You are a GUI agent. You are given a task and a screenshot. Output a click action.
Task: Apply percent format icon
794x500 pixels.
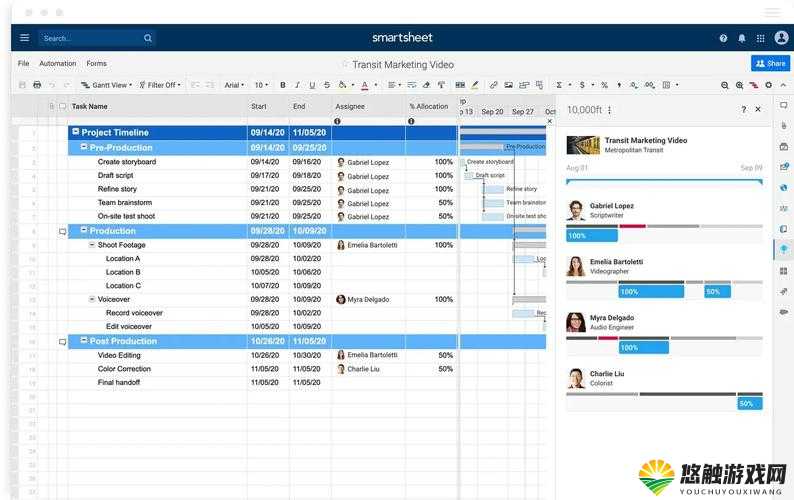pyautogui.click(x=604, y=85)
